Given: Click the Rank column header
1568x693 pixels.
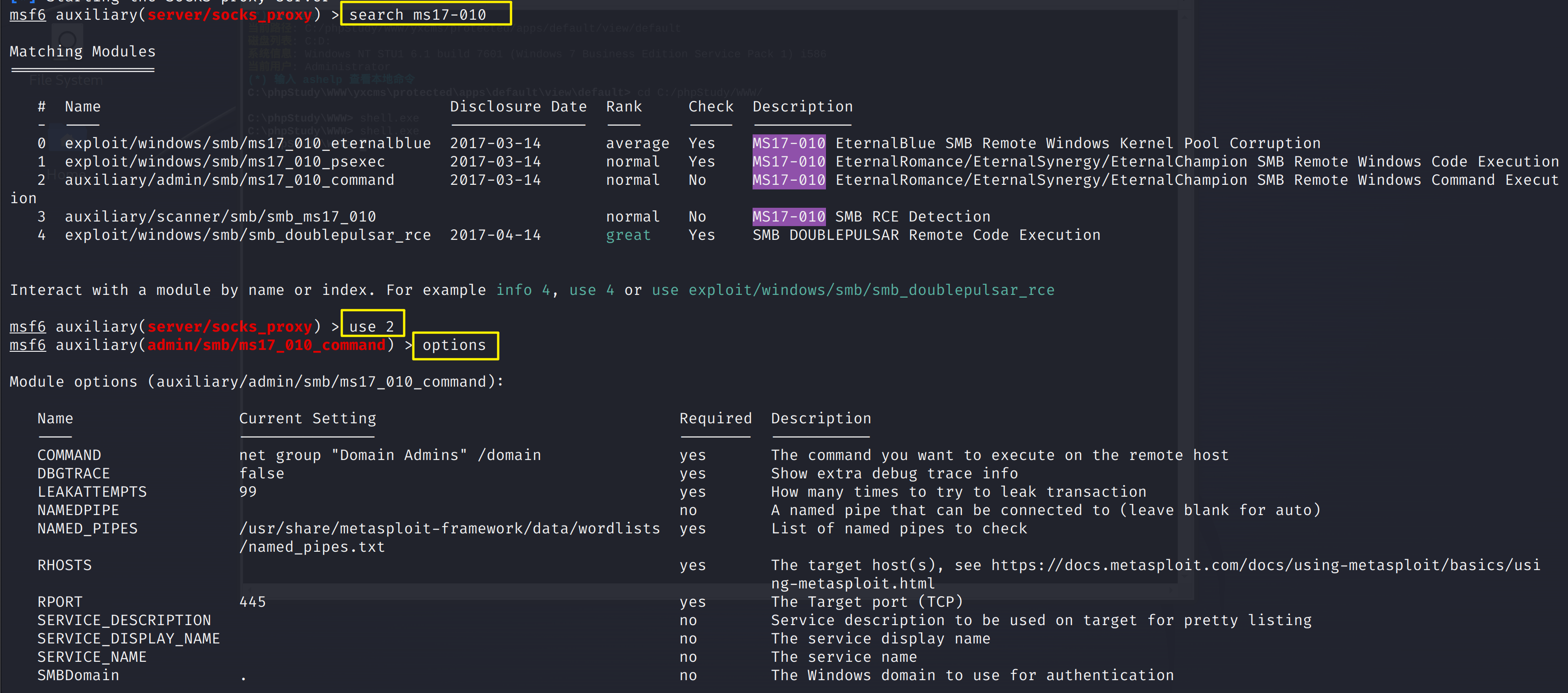Looking at the screenshot, I should coord(624,106).
